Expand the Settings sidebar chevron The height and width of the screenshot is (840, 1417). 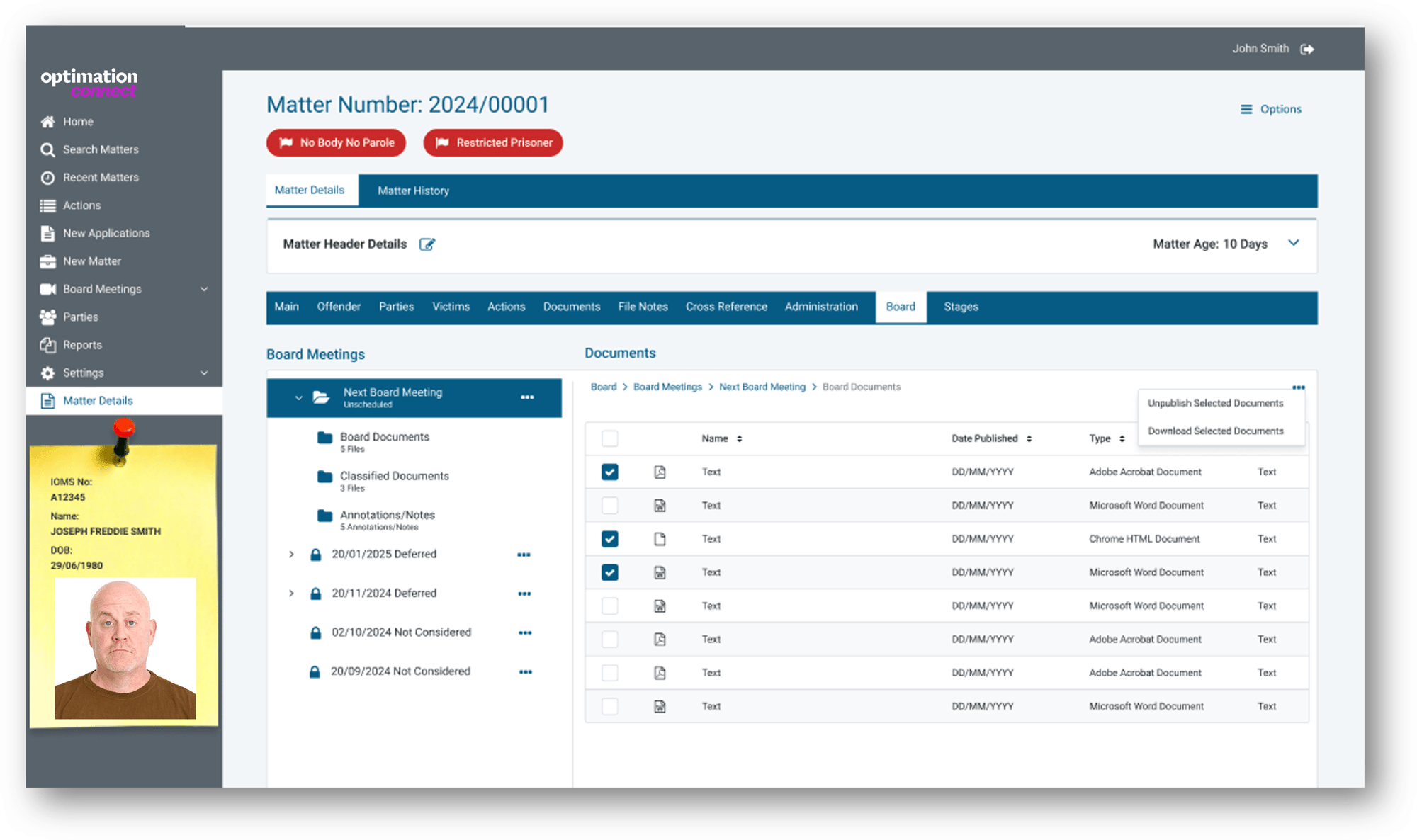pyautogui.click(x=204, y=373)
